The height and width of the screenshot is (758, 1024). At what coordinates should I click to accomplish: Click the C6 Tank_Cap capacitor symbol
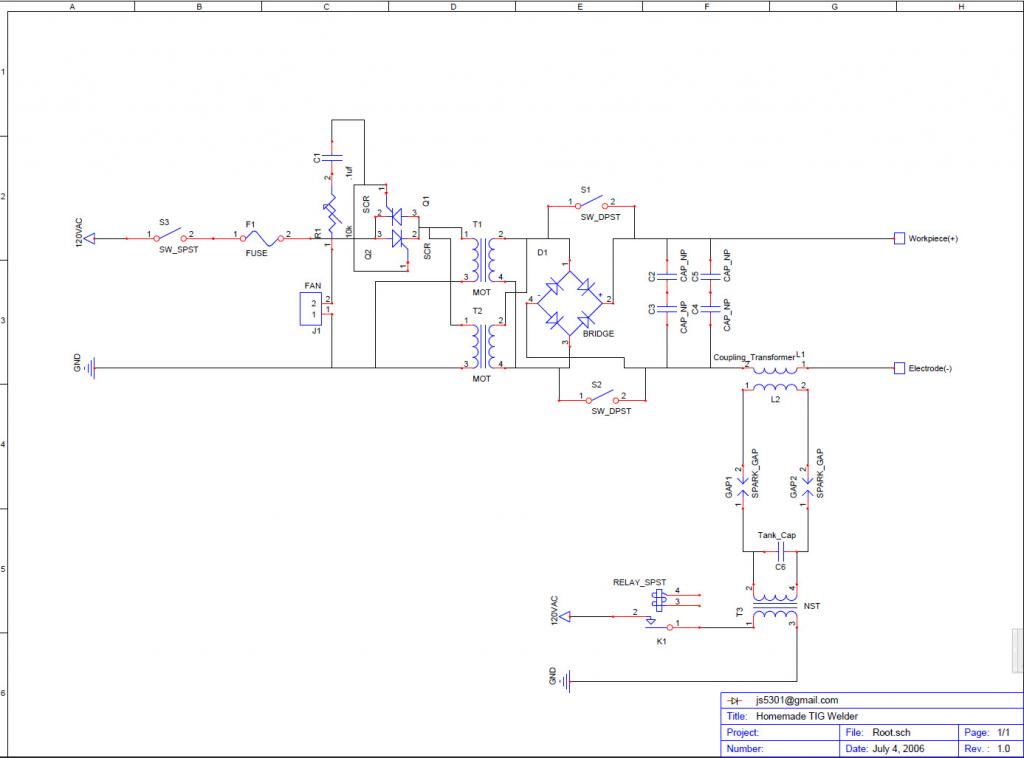point(780,552)
